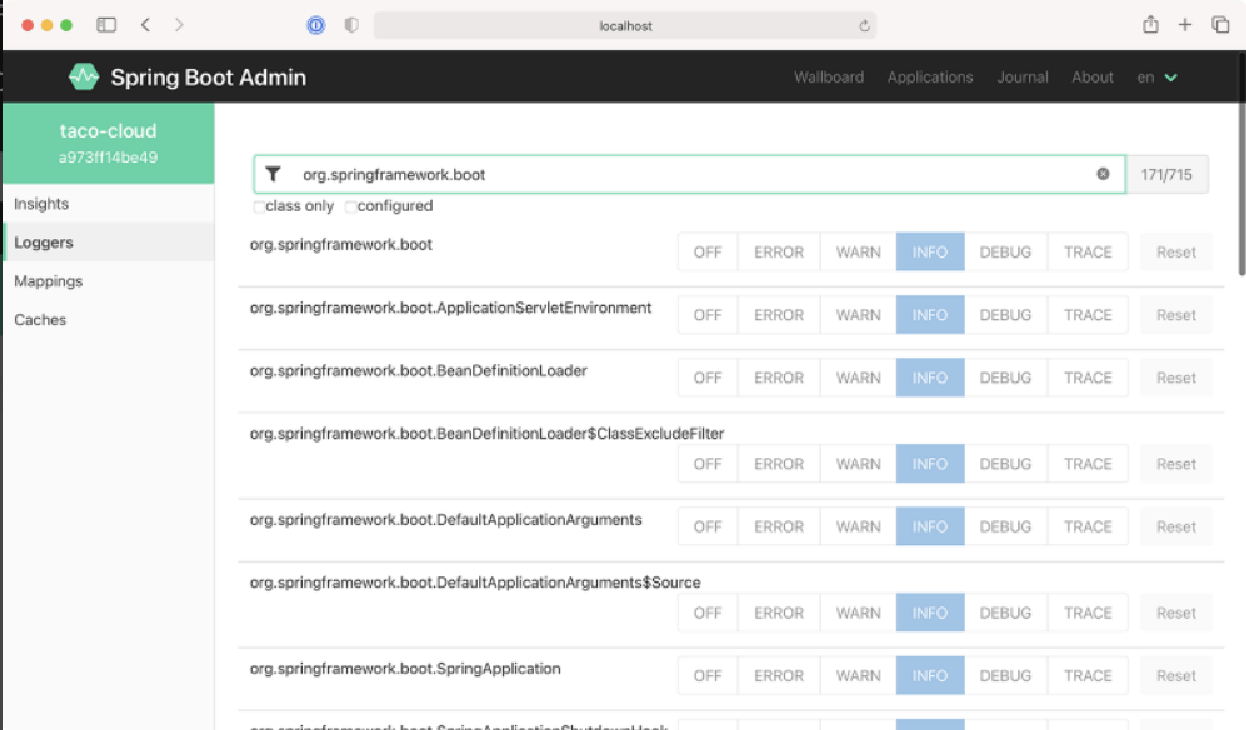Image resolution: width=1246 pixels, height=730 pixels.
Task: Go forward with the Safari forward arrow
Action: tap(179, 25)
